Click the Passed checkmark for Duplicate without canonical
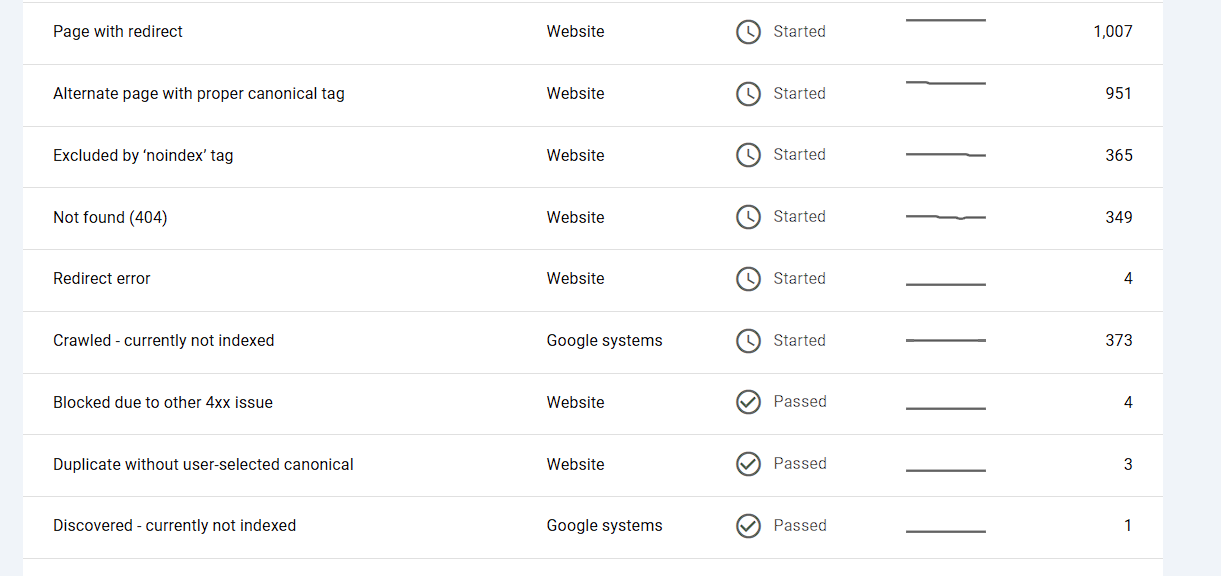The width and height of the screenshot is (1221, 576). tap(748, 464)
